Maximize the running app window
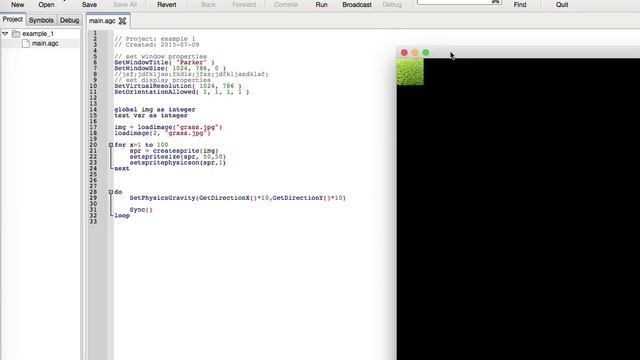Viewport: 640px width, 360px height. point(426,52)
